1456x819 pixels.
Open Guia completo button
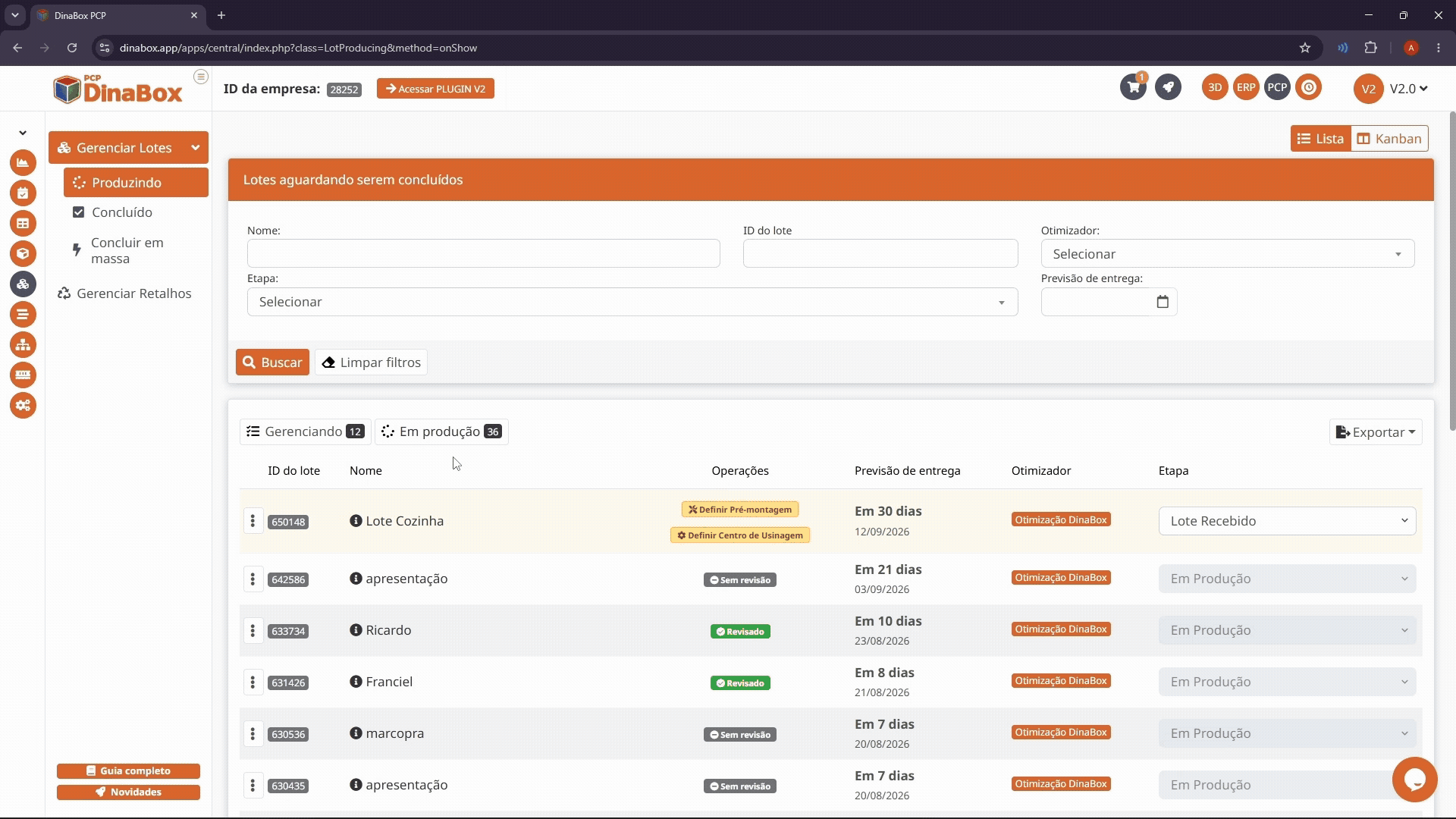pyautogui.click(x=128, y=770)
